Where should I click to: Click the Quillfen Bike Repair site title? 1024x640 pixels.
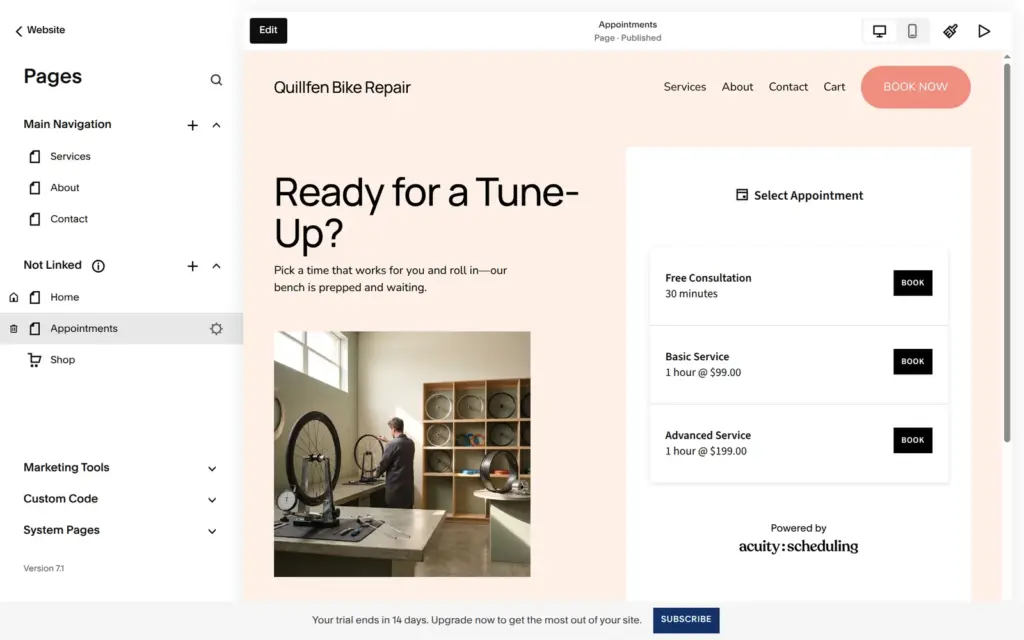click(x=342, y=87)
